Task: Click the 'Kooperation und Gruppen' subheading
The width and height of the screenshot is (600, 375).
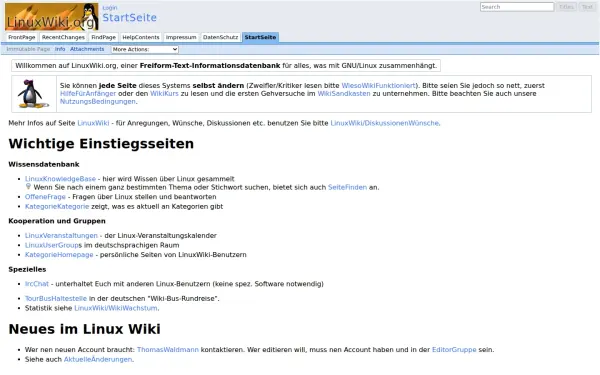Action: pos(57,221)
